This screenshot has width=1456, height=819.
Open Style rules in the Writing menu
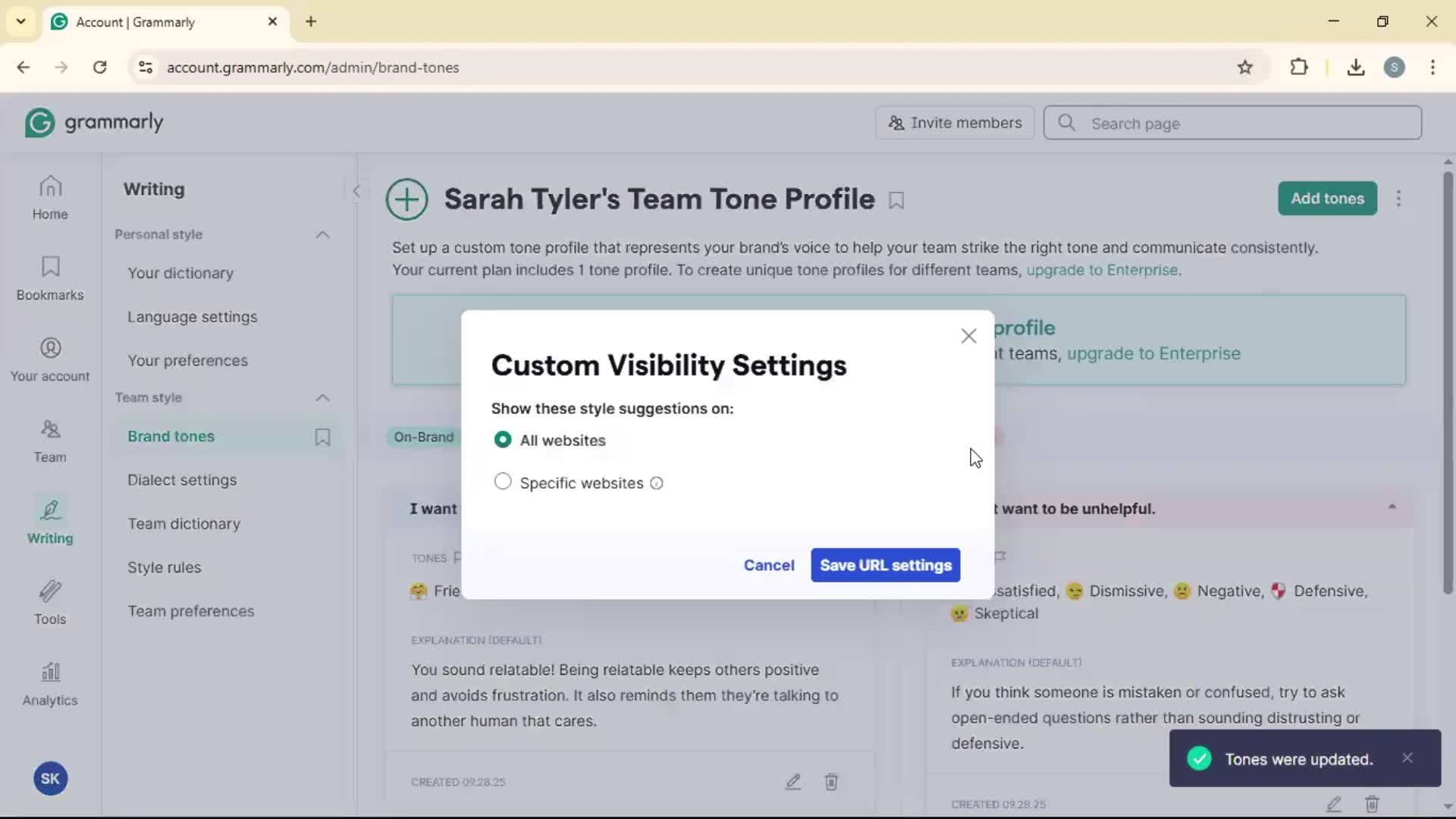165,567
